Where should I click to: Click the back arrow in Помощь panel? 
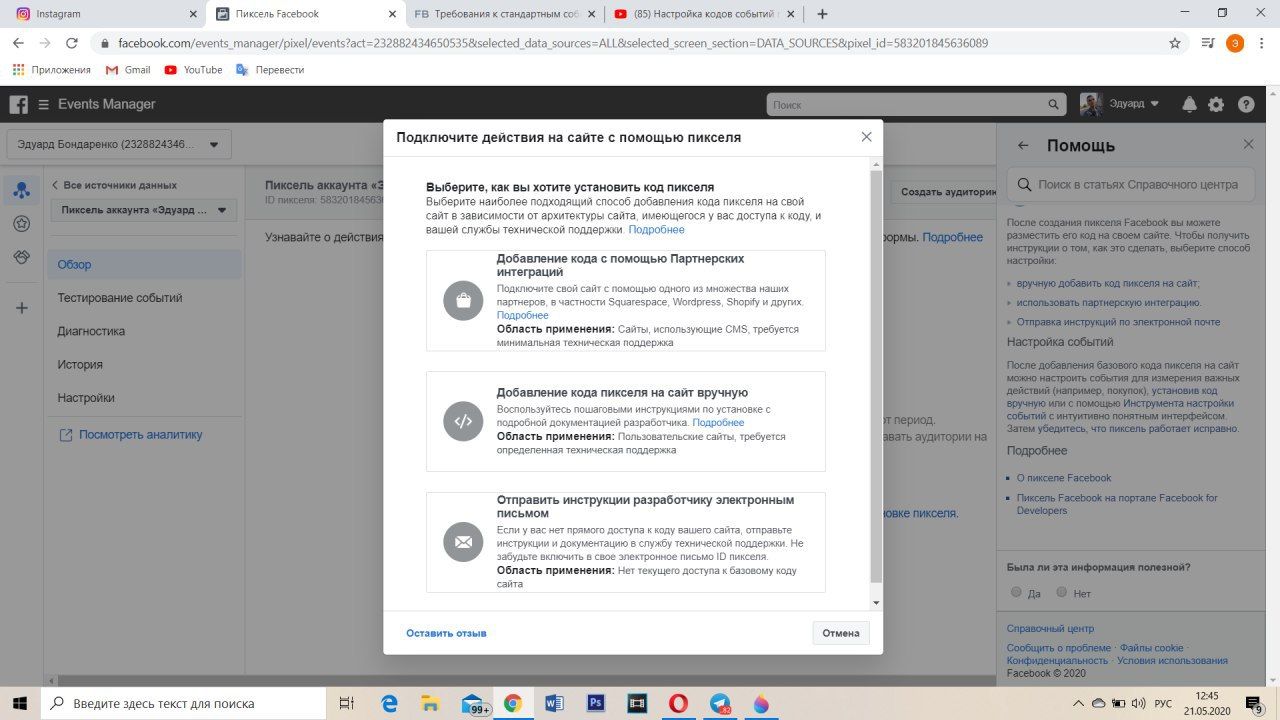pos(1023,145)
